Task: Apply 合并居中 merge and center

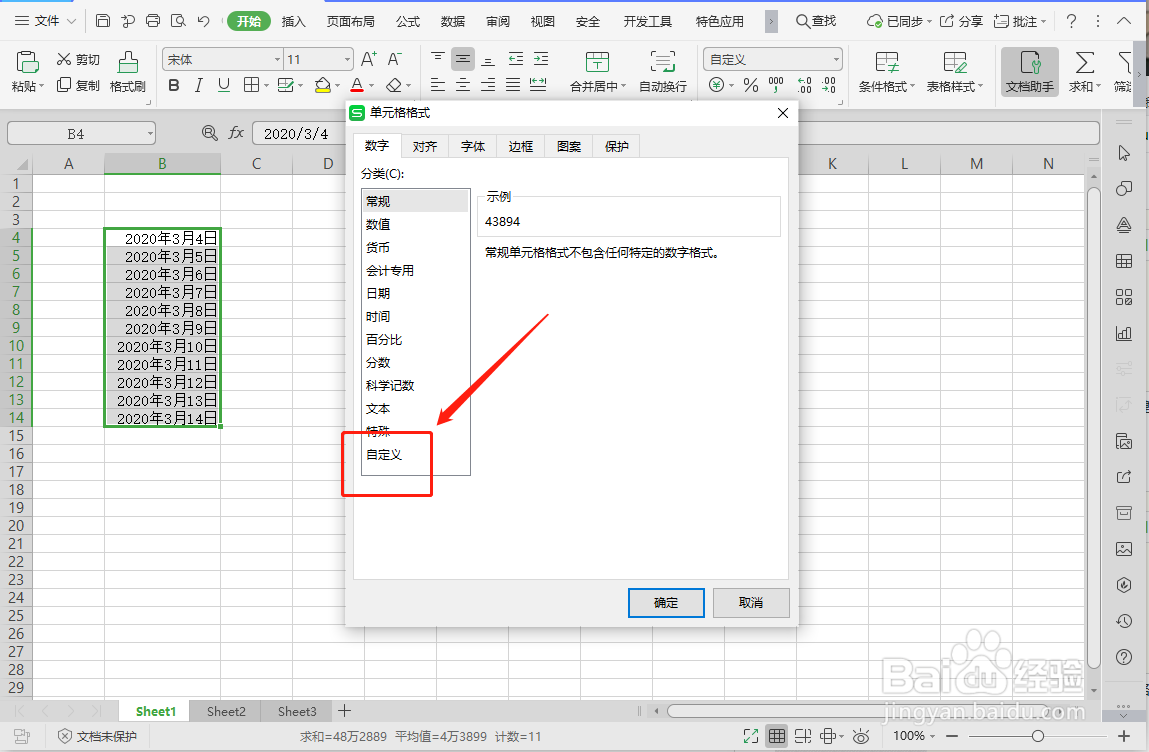Action: coord(597,72)
